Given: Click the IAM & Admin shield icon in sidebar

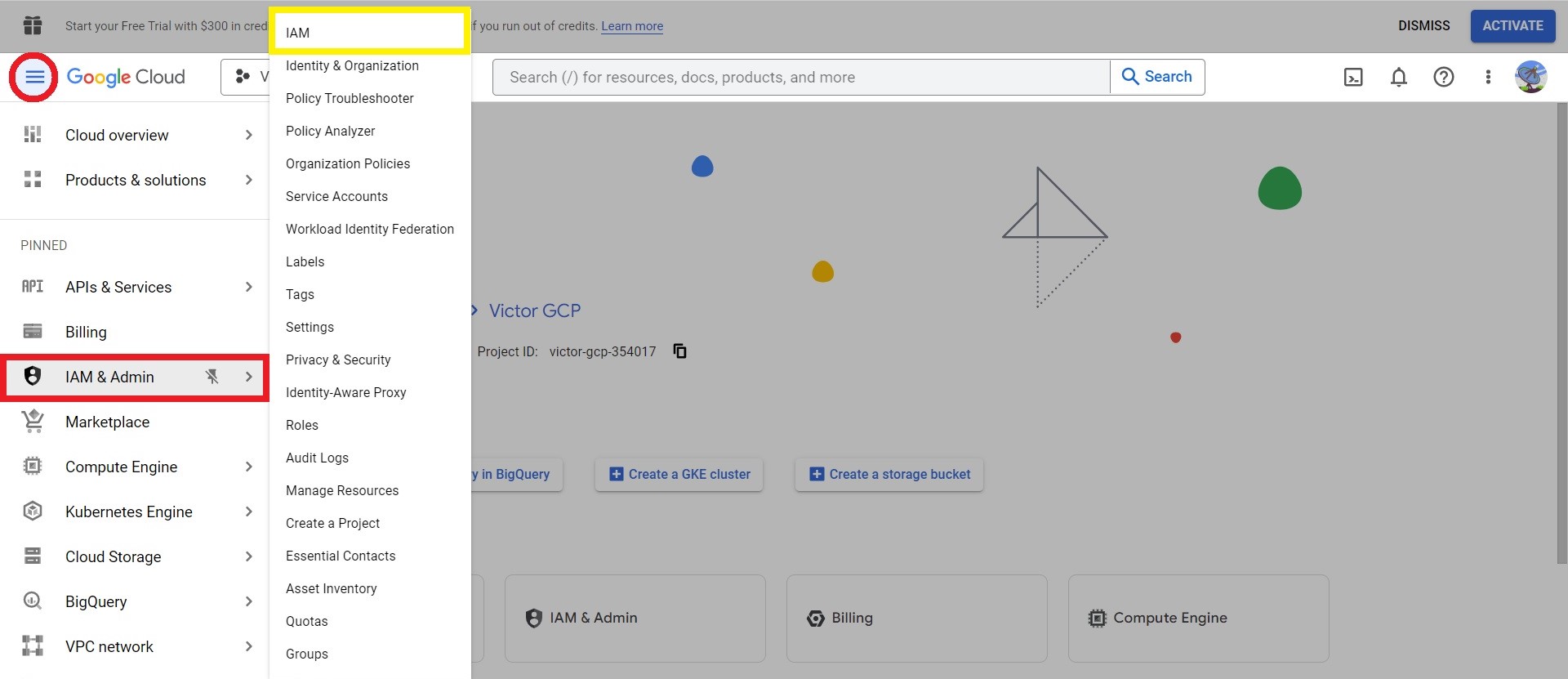Looking at the screenshot, I should coord(33,377).
